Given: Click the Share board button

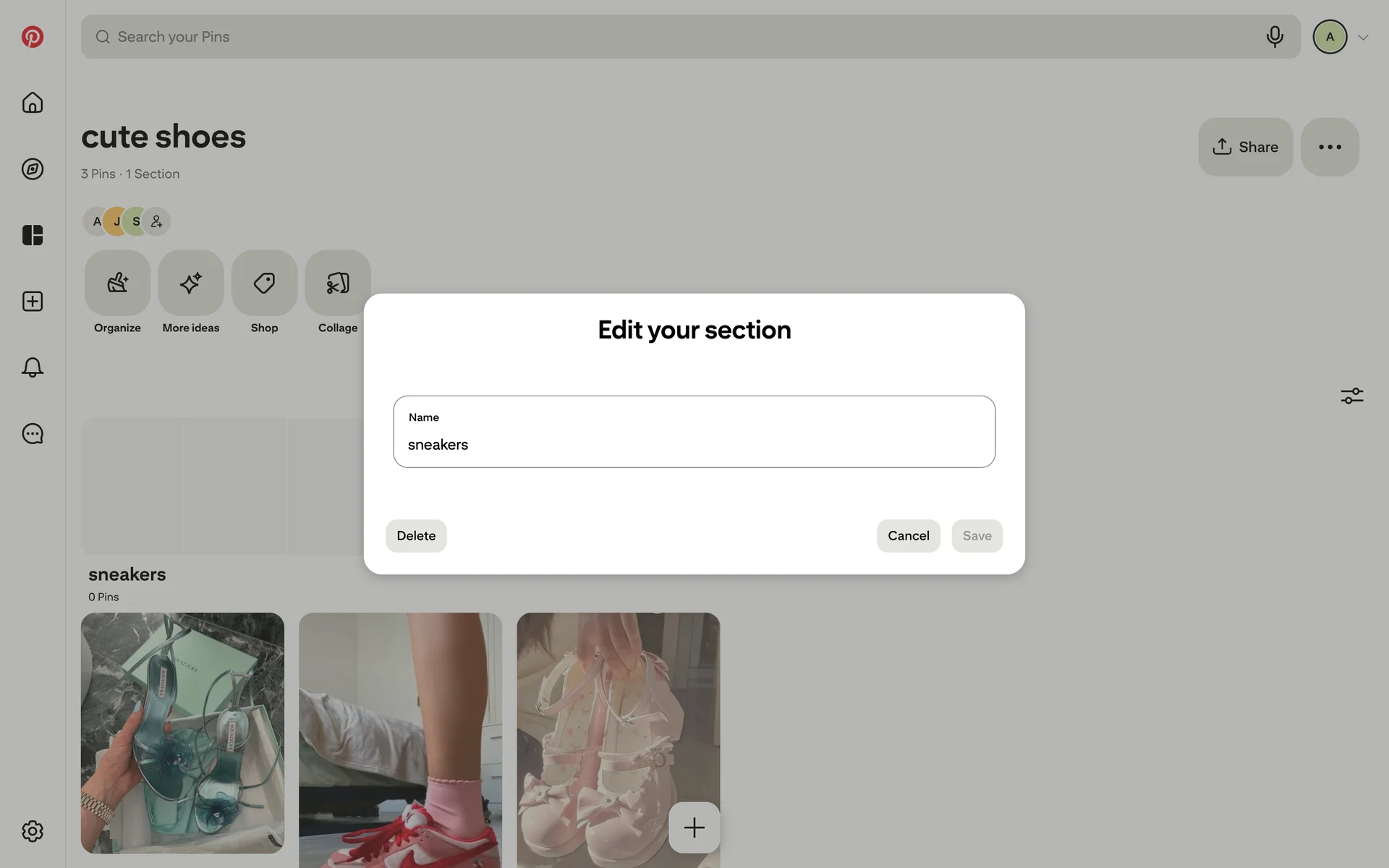Looking at the screenshot, I should tap(1245, 147).
